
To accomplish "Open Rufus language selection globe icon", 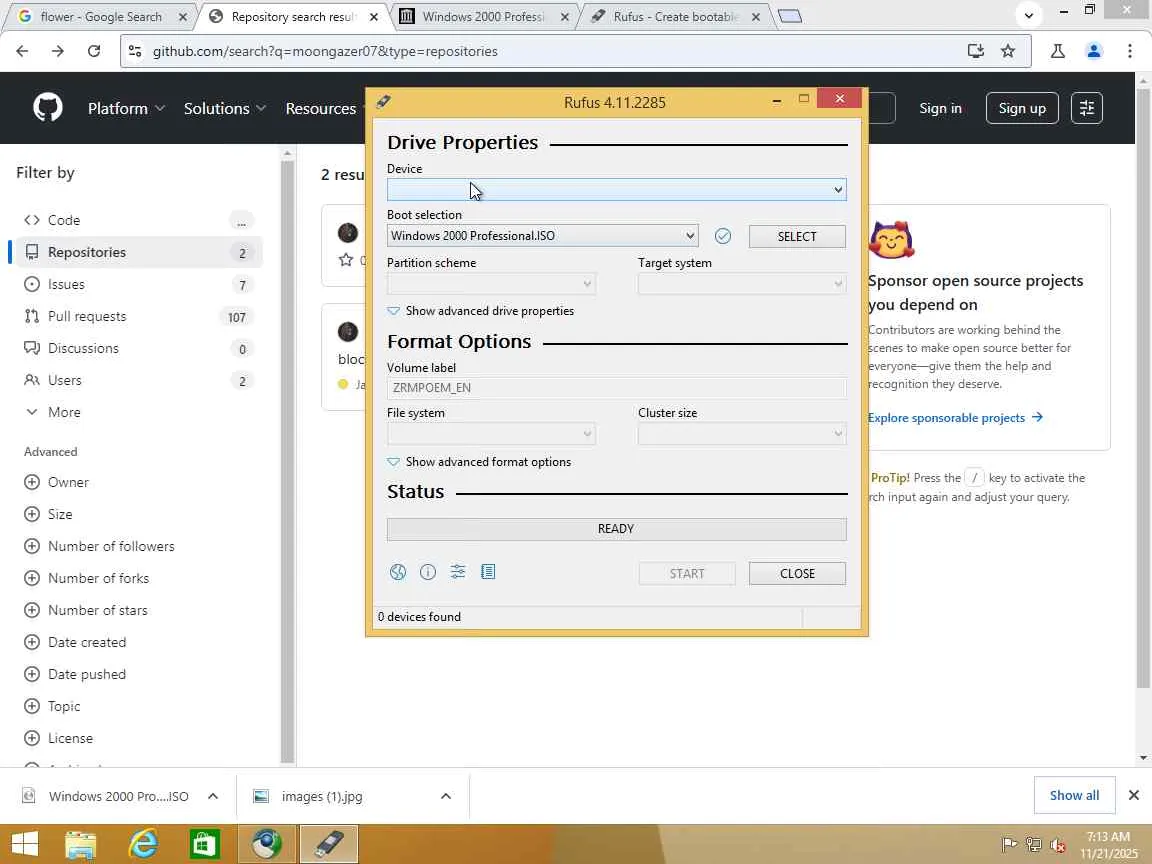I will click(x=397, y=572).
